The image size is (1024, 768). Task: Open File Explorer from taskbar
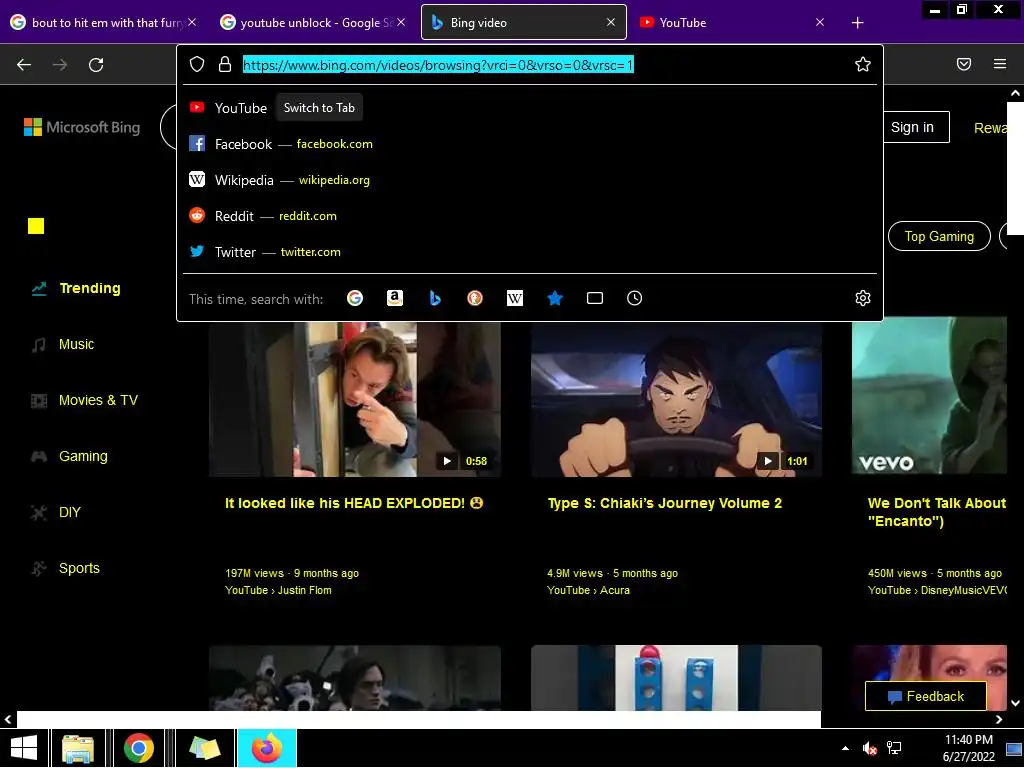point(78,748)
